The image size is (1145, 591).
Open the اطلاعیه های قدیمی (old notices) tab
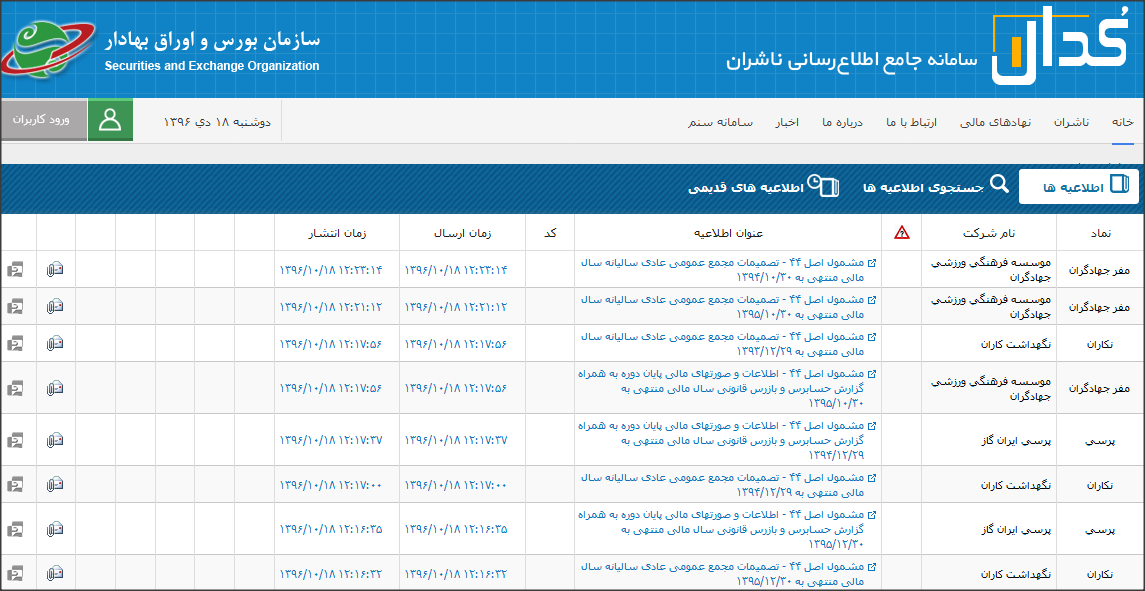(x=764, y=187)
